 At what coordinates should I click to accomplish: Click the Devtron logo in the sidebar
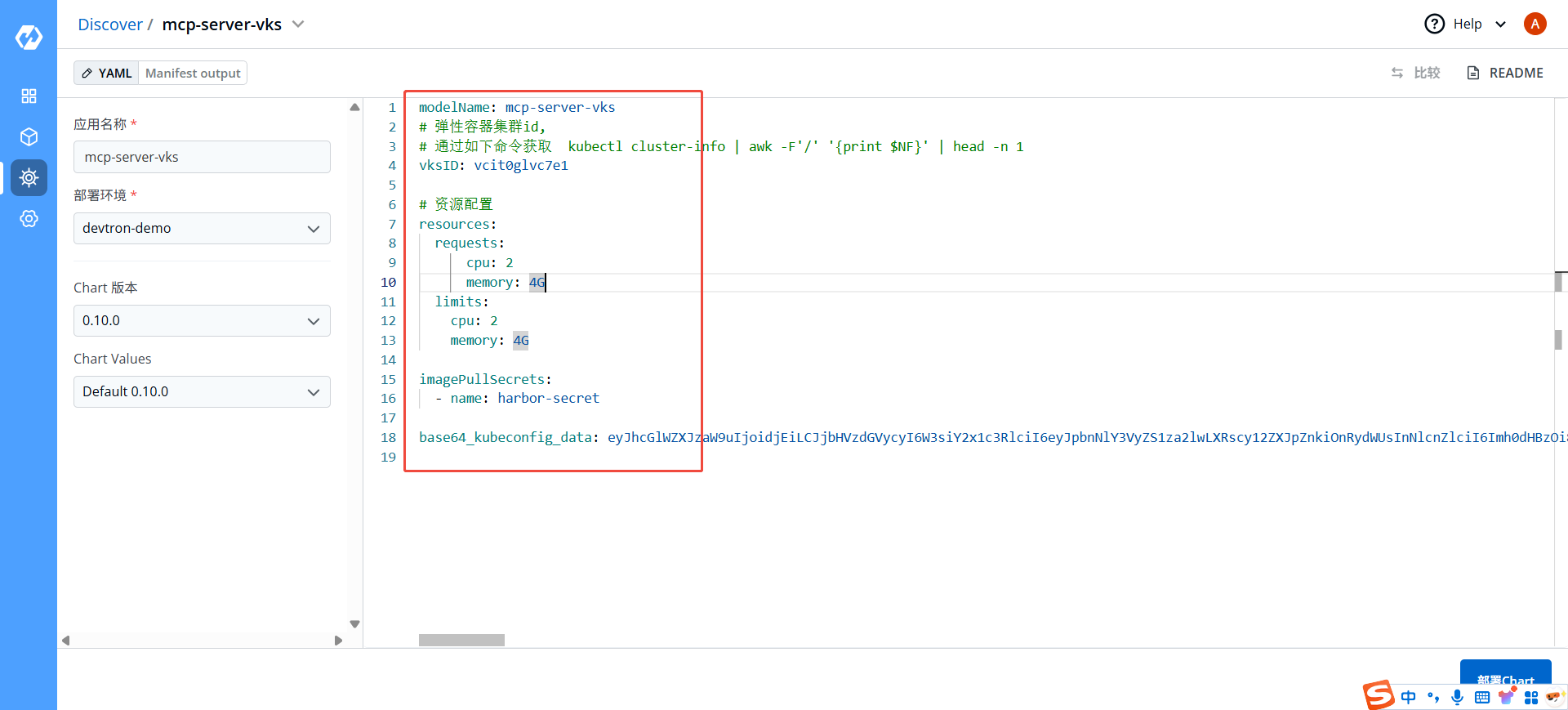[29, 38]
